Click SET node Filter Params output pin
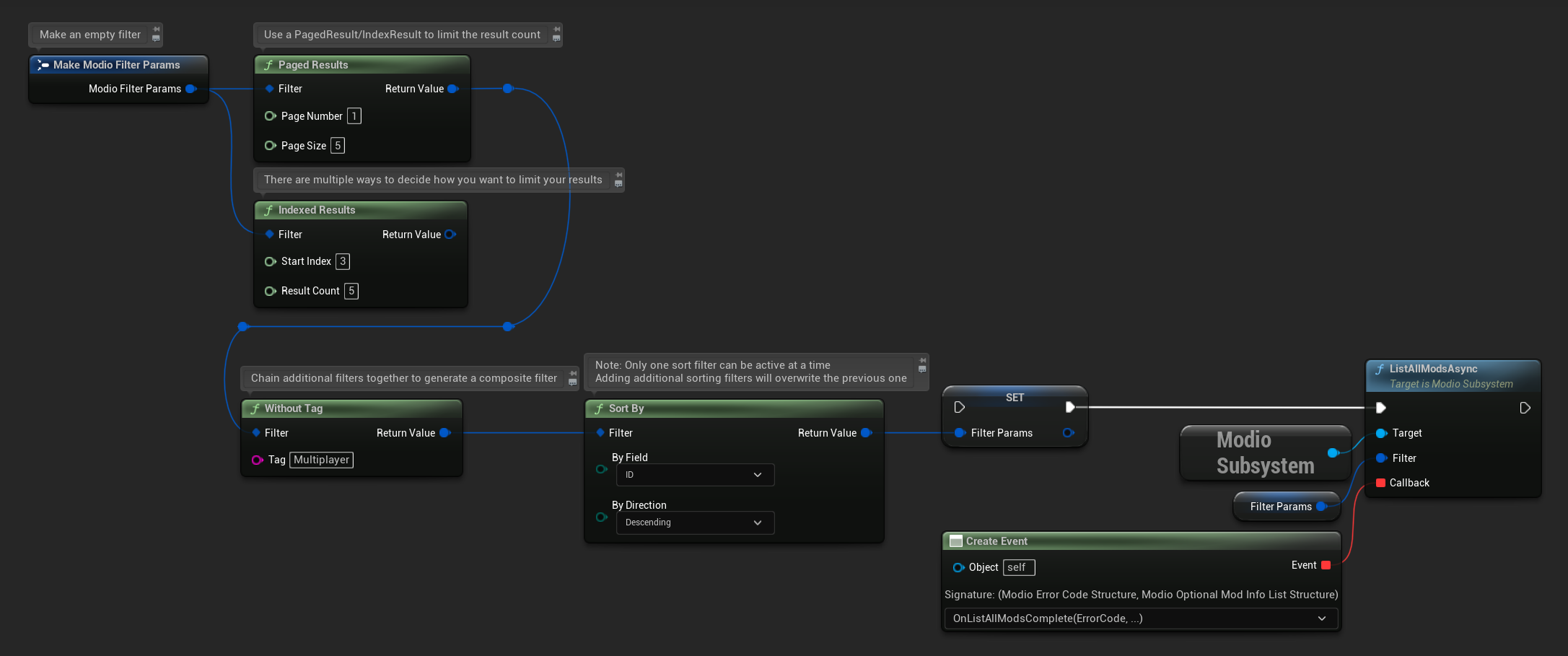The image size is (1568, 656). click(x=1069, y=433)
